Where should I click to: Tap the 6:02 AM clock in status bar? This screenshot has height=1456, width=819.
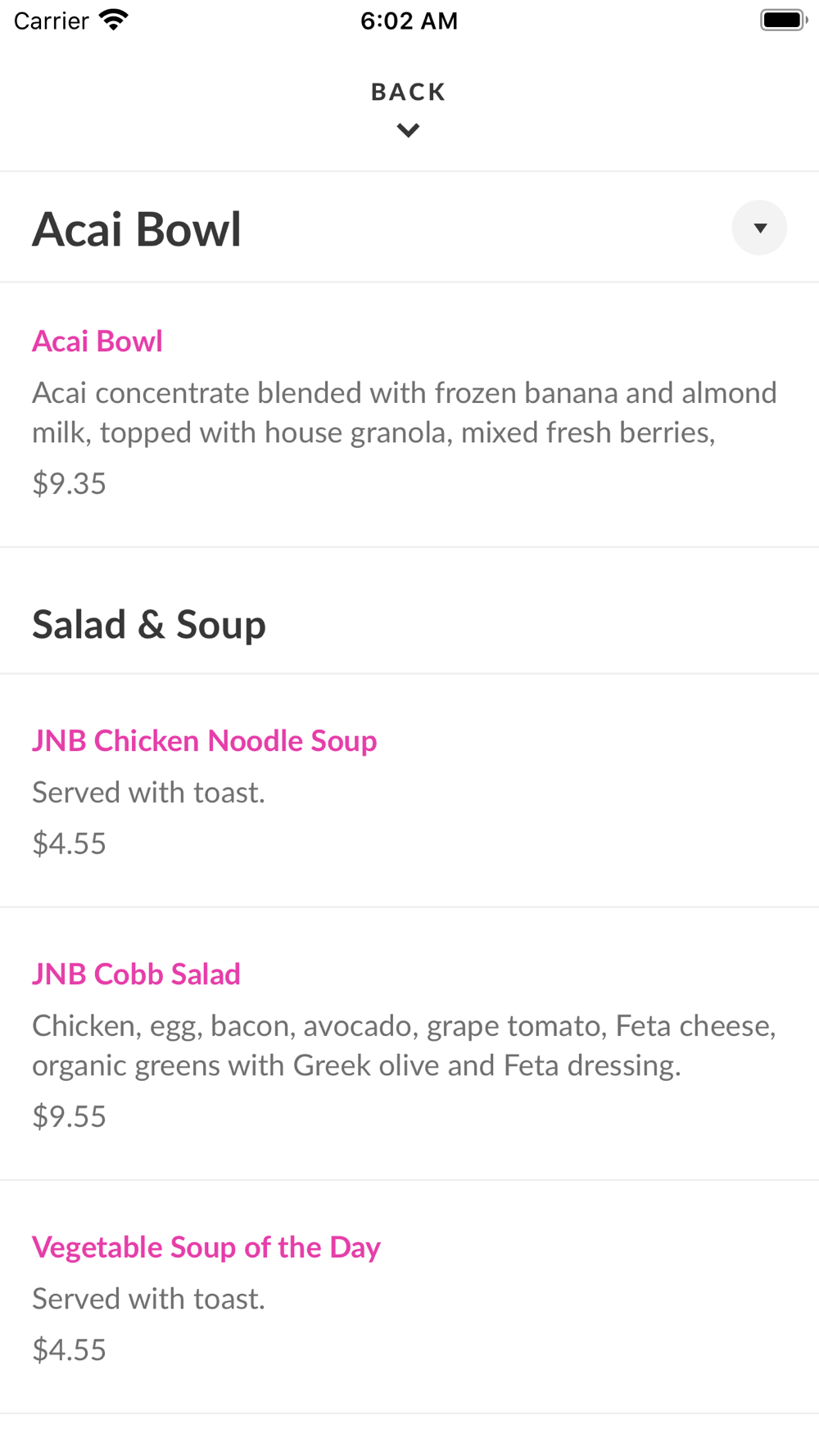409,20
